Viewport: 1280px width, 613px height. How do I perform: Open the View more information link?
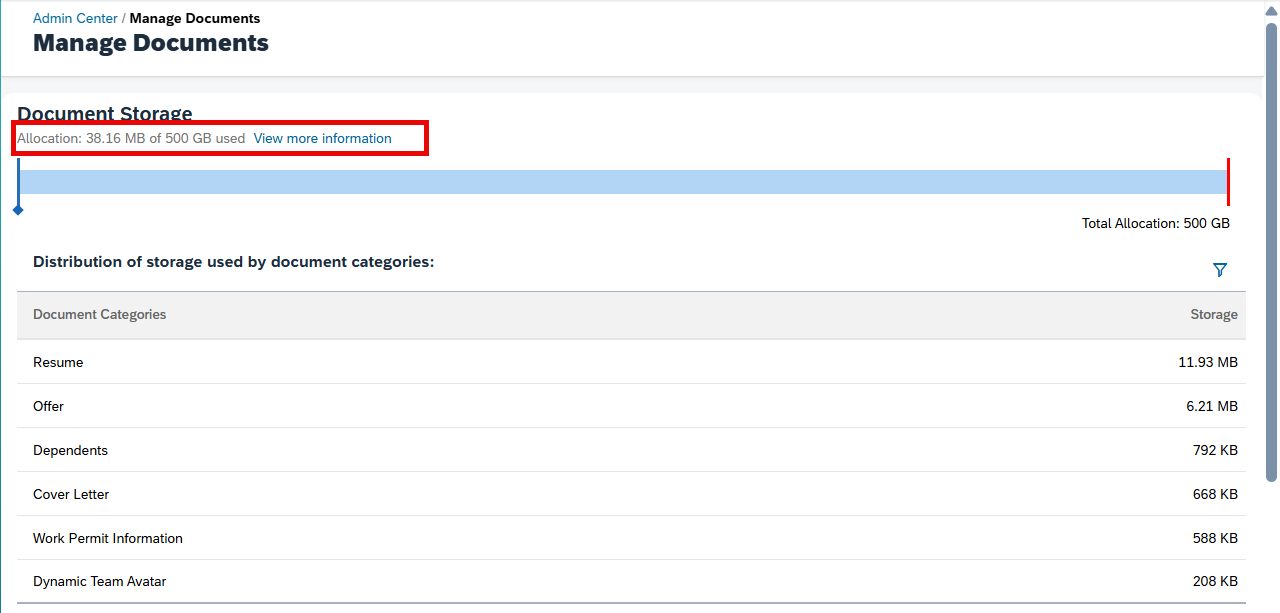[x=322, y=138]
